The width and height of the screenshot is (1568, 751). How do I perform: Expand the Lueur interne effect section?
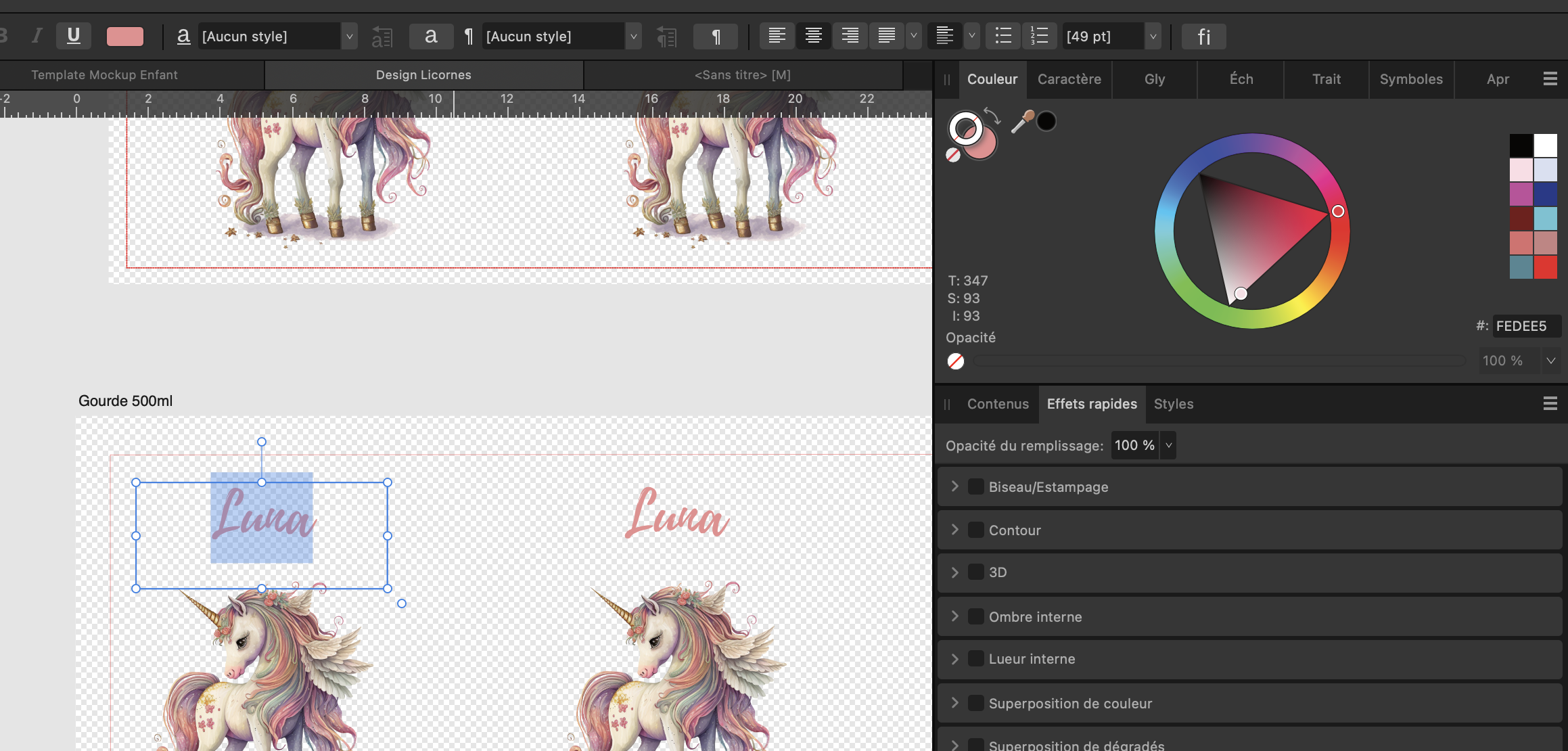(x=954, y=658)
